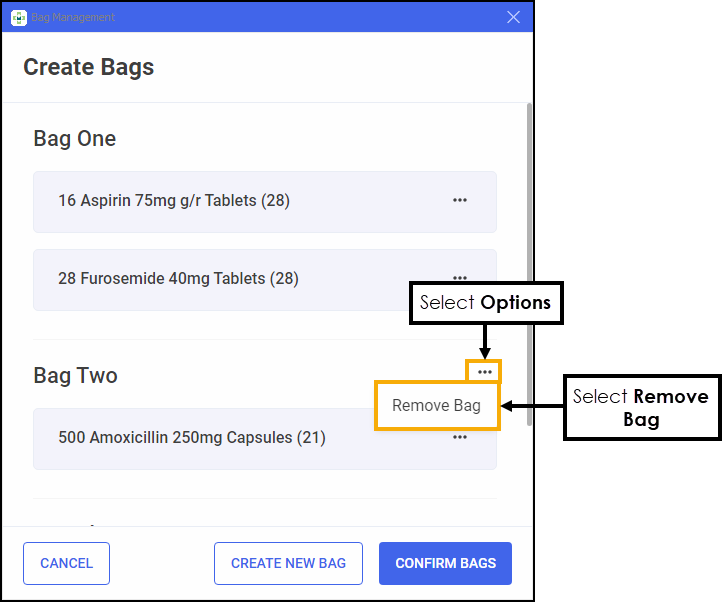Click the Bag Management app icon
The height and width of the screenshot is (602, 724).
coord(19,17)
